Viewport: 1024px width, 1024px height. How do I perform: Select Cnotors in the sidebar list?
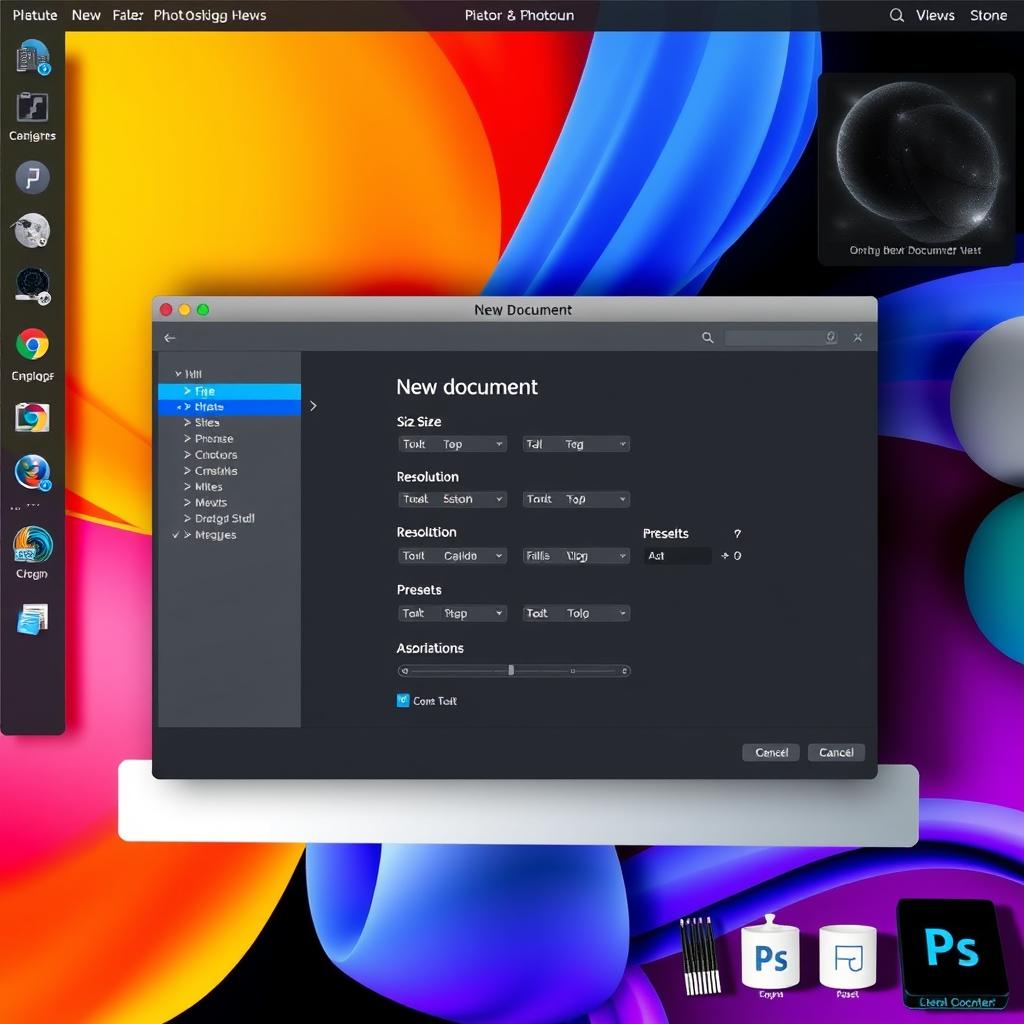(216, 455)
